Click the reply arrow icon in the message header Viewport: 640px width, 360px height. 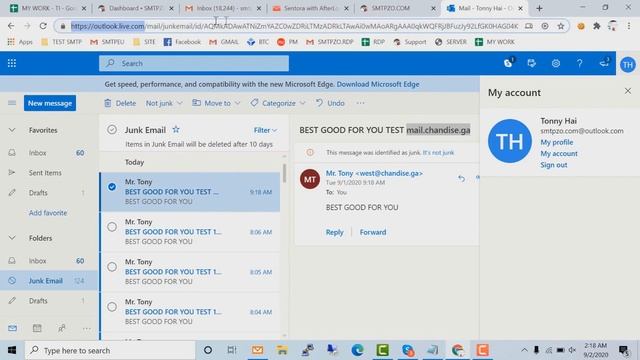pyautogui.click(x=461, y=178)
